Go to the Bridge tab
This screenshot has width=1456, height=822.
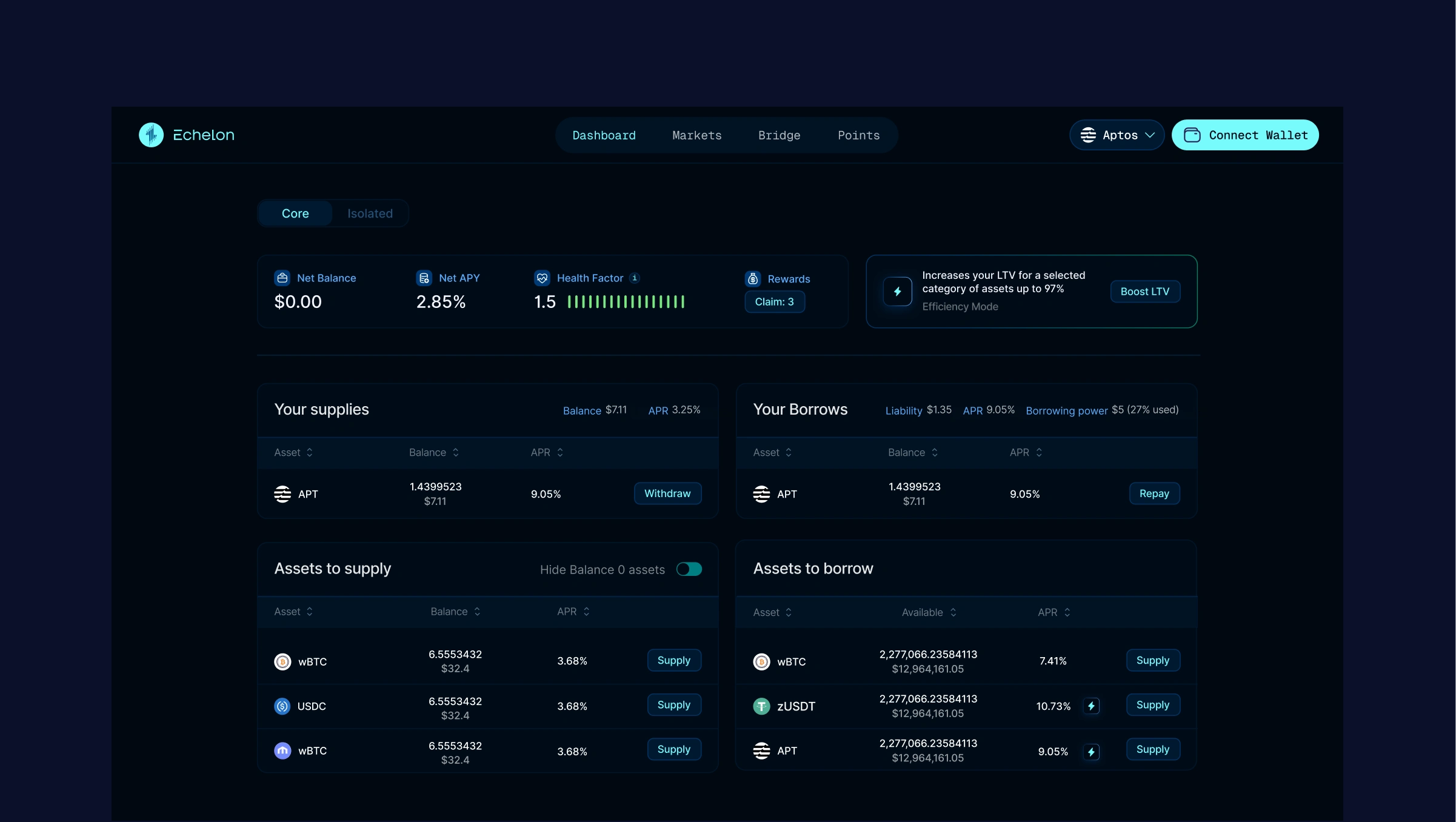(779, 135)
